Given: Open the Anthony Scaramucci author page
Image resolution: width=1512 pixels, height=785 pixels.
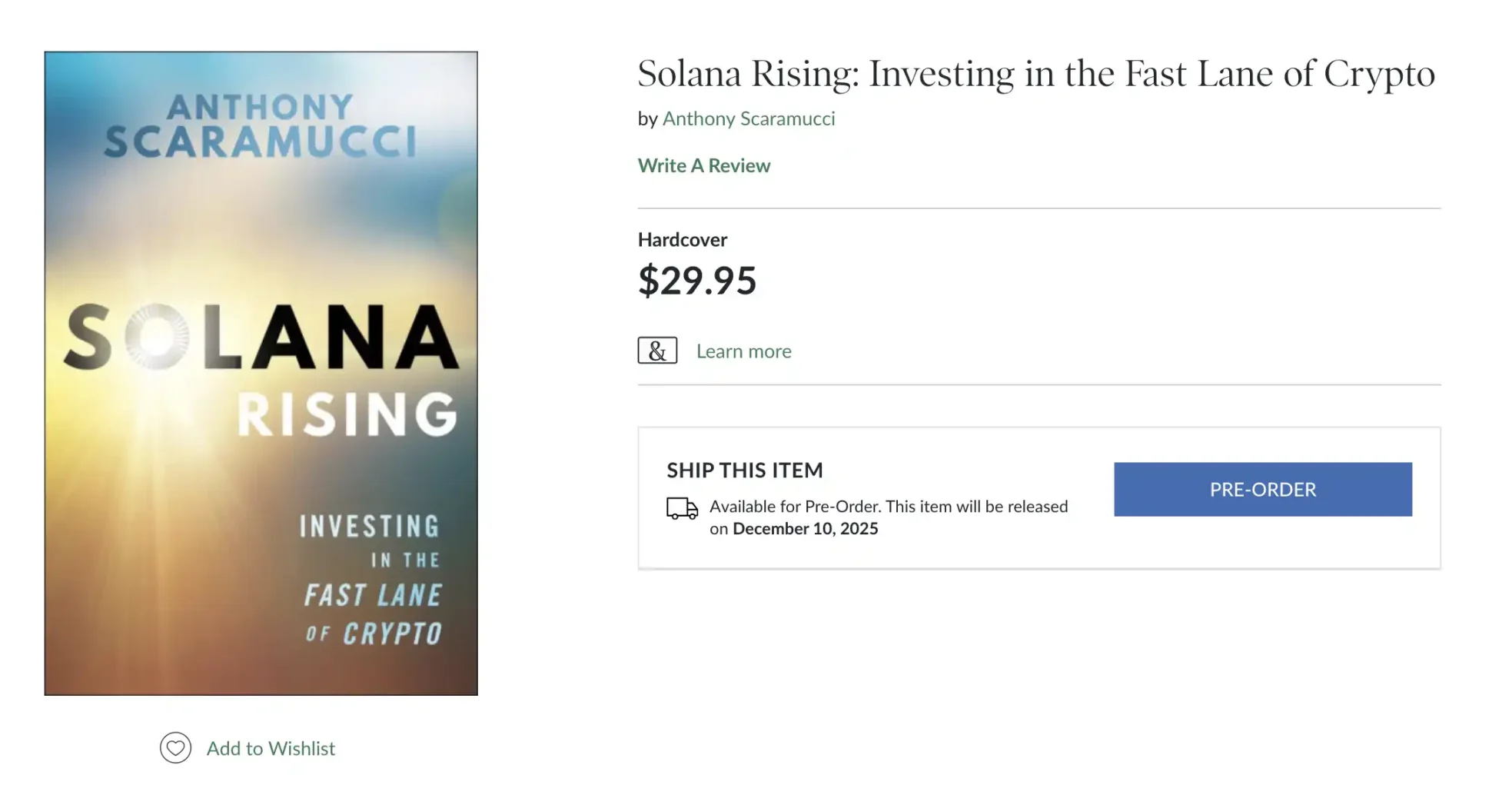Looking at the screenshot, I should pyautogui.click(x=749, y=118).
